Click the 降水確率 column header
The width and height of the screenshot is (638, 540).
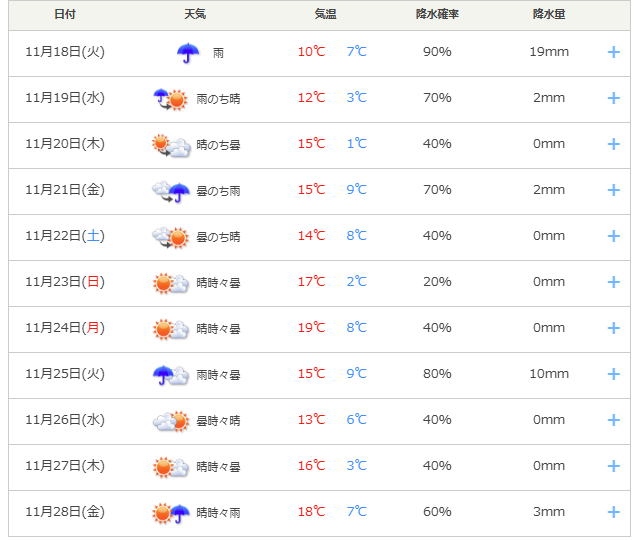(437, 15)
